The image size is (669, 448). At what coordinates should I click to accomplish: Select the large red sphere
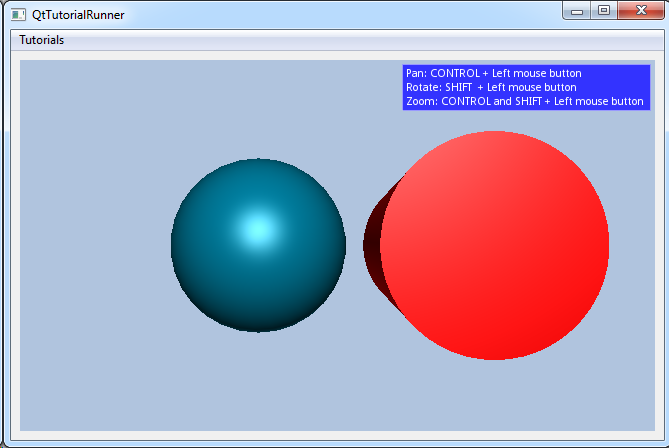(x=495, y=245)
